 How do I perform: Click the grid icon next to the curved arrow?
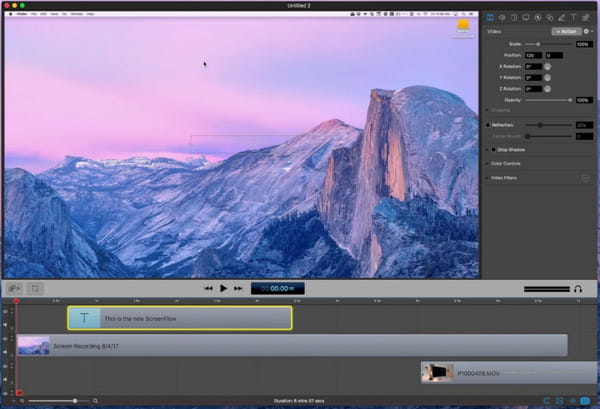[x=559, y=401]
